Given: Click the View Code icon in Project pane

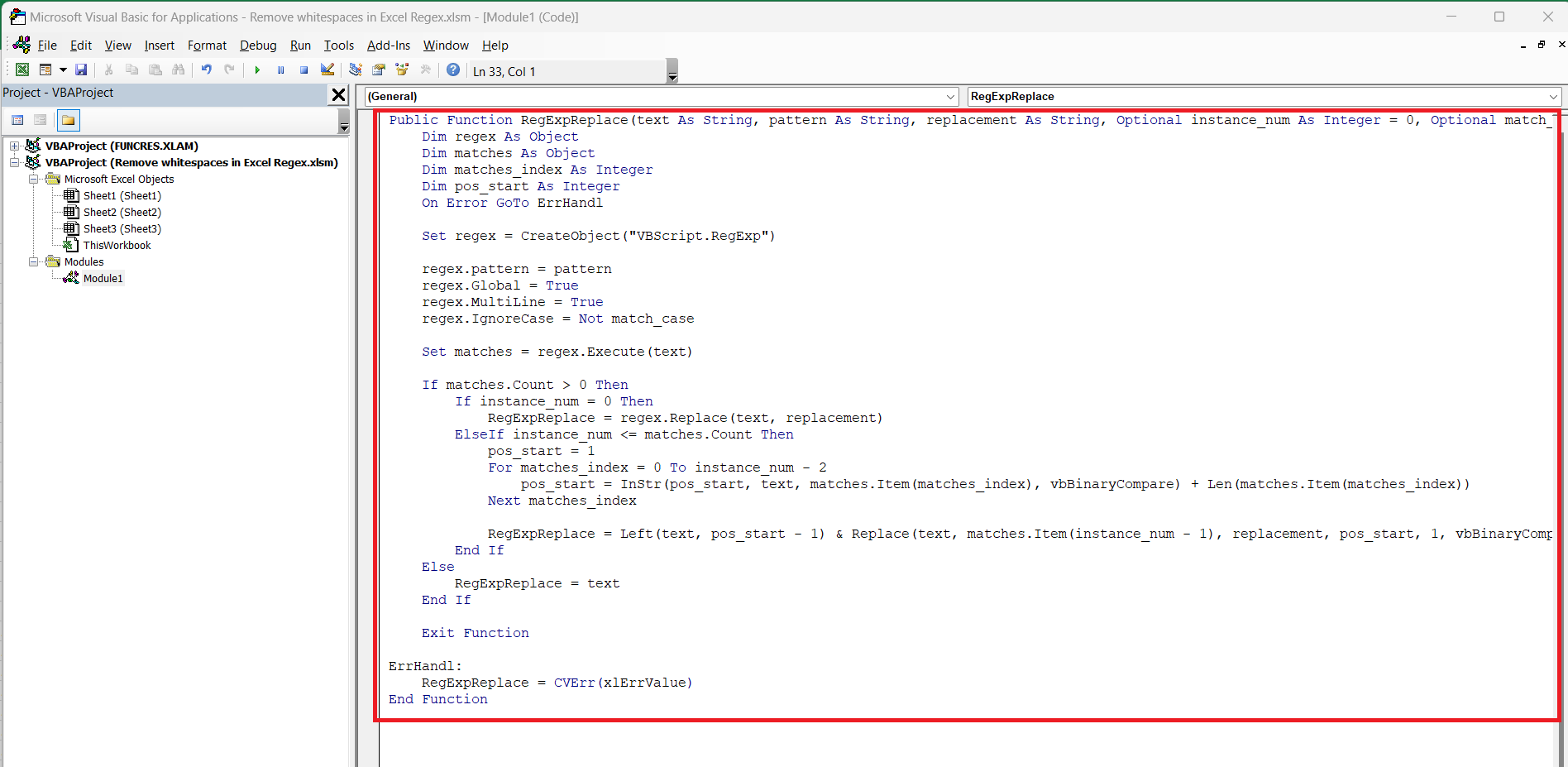Looking at the screenshot, I should [x=17, y=121].
